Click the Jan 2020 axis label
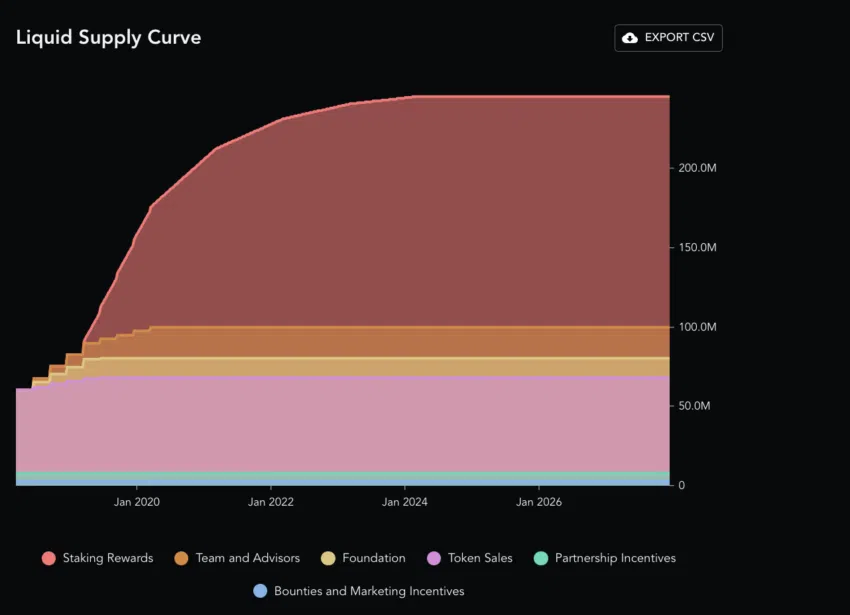Viewport: 850px width, 615px height. (x=137, y=502)
